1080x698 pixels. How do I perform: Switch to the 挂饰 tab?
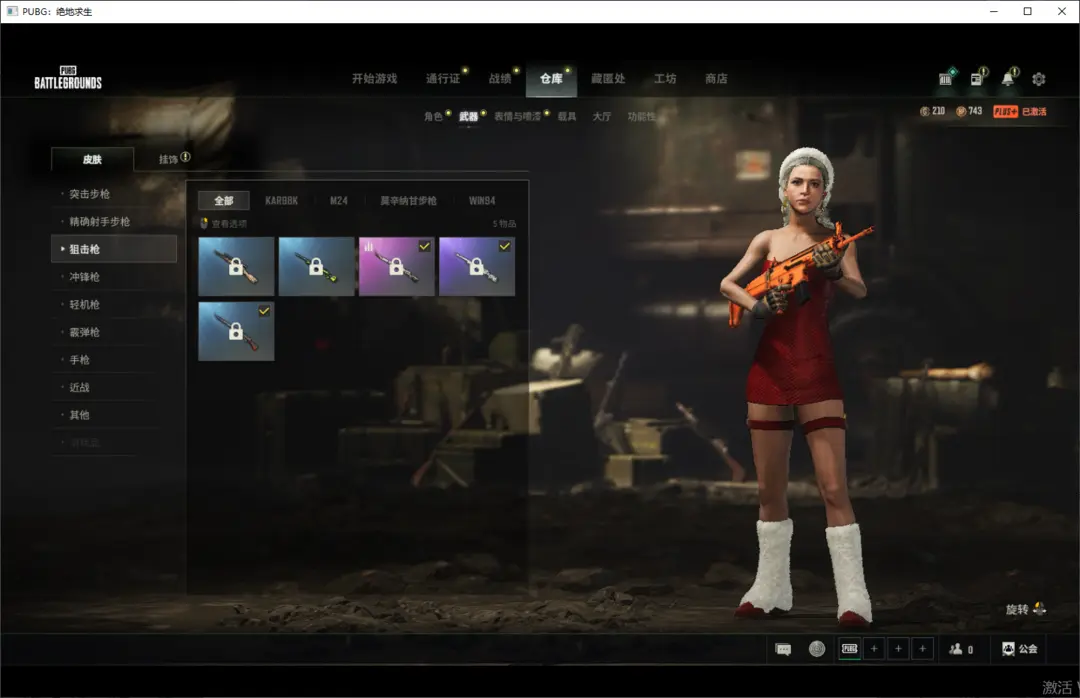coord(169,159)
